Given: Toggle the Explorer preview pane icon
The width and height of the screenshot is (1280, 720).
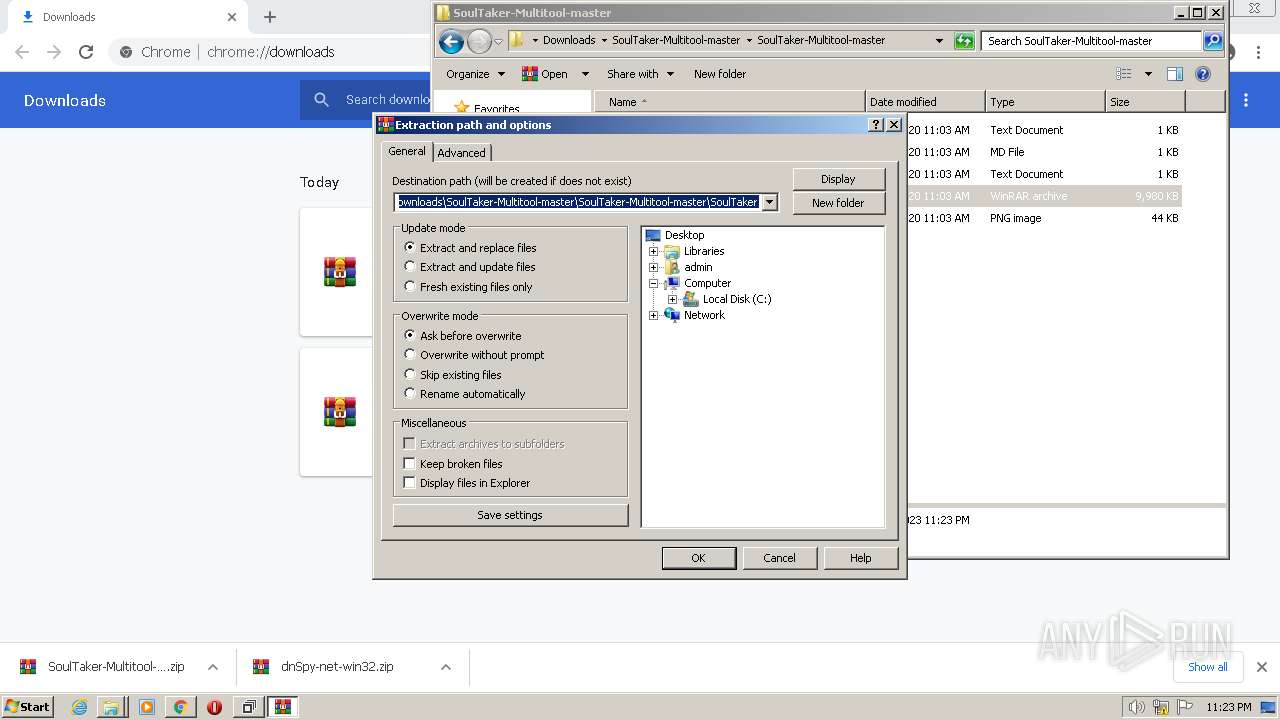Looking at the screenshot, I should pos(1175,74).
